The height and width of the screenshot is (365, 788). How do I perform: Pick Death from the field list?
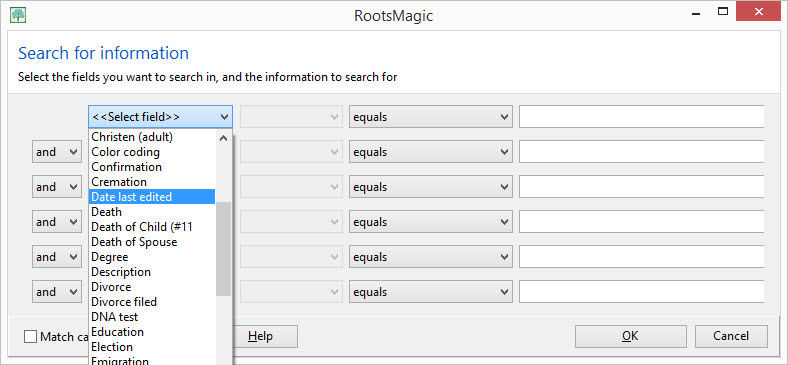coord(152,212)
